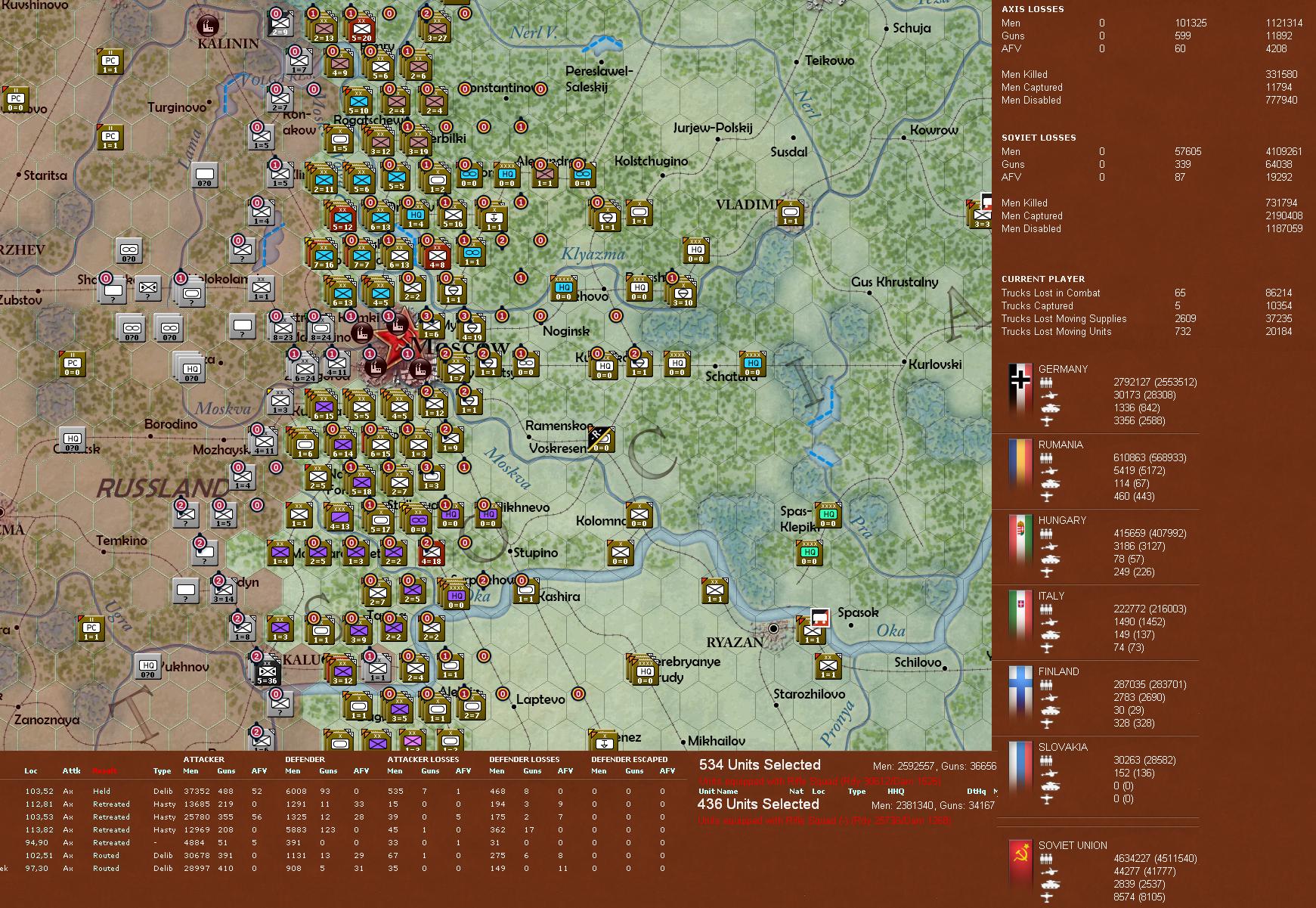This screenshot has width=1316, height=908.
Task: Click the 'Trucks Captured' row
Action: tap(1147, 305)
